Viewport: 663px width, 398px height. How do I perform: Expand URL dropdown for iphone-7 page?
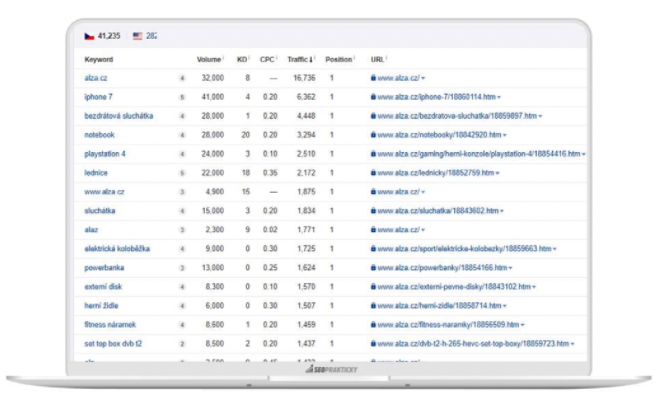499,98
